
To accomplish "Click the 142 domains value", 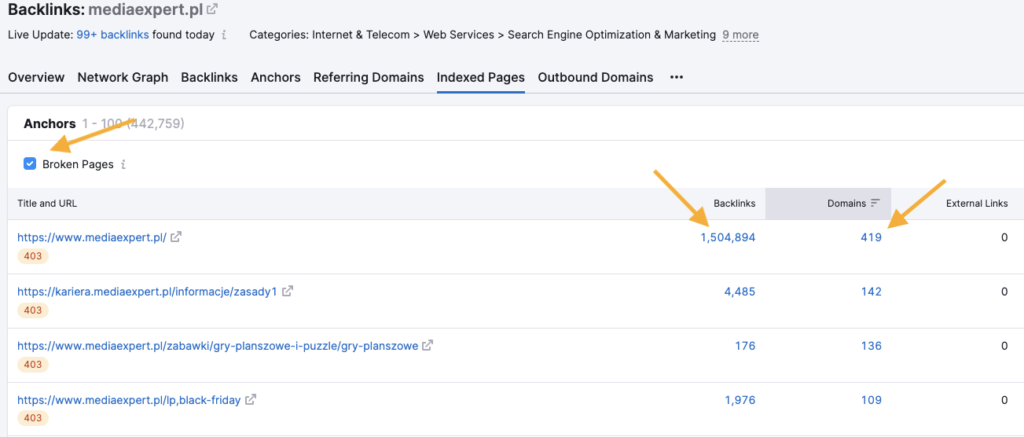I will pyautogui.click(x=871, y=291).
